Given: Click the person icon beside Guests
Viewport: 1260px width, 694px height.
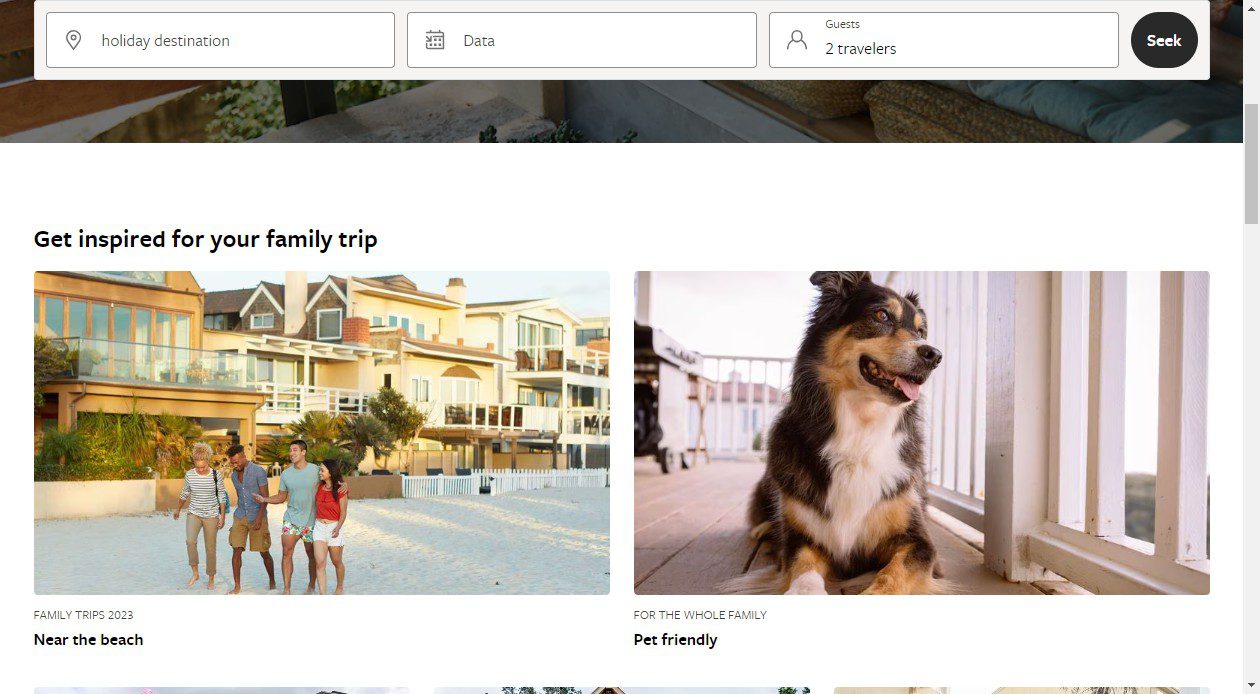Looking at the screenshot, I should 797,40.
